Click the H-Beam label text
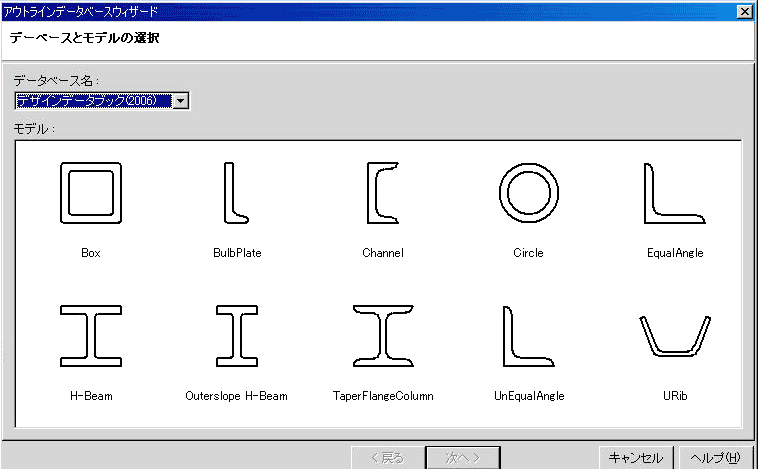 pos(91,396)
